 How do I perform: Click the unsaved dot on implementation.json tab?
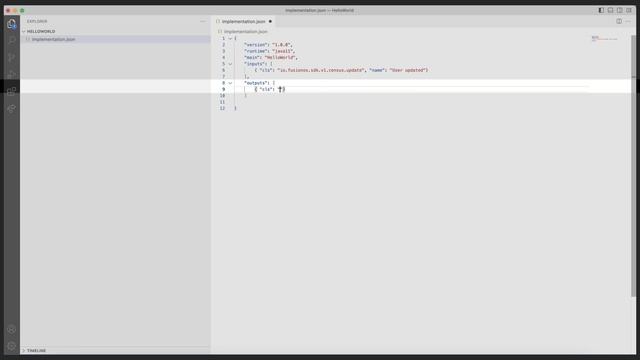270,21
